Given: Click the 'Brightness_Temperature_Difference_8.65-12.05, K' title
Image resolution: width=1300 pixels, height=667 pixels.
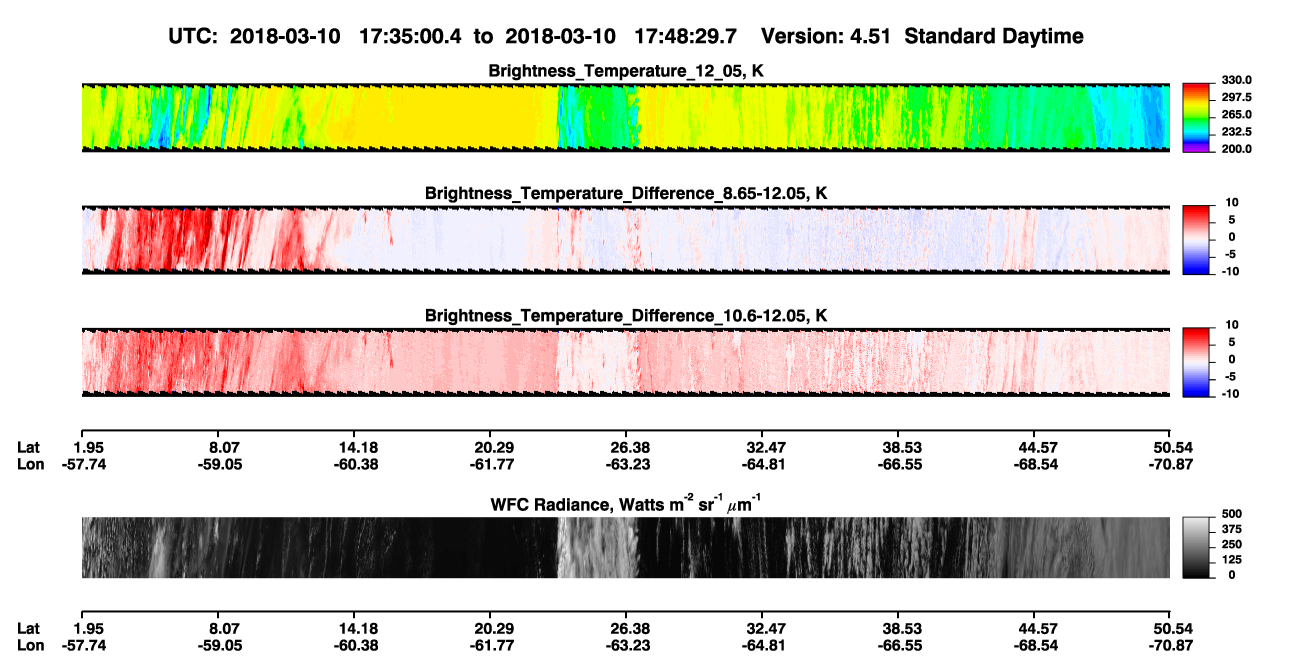Looking at the screenshot, I should 626,193.
